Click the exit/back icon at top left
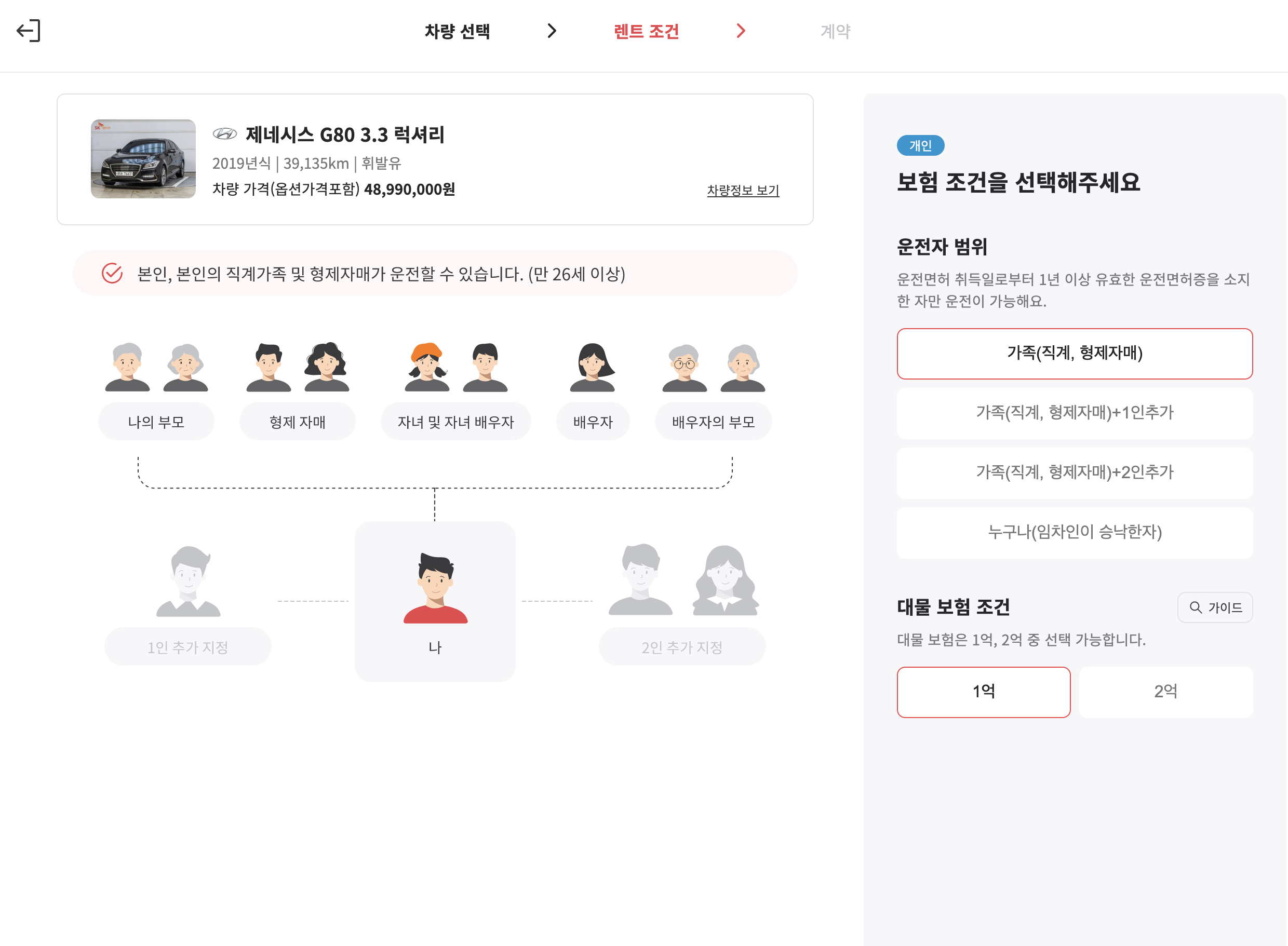The width and height of the screenshot is (1288, 946). [x=29, y=31]
